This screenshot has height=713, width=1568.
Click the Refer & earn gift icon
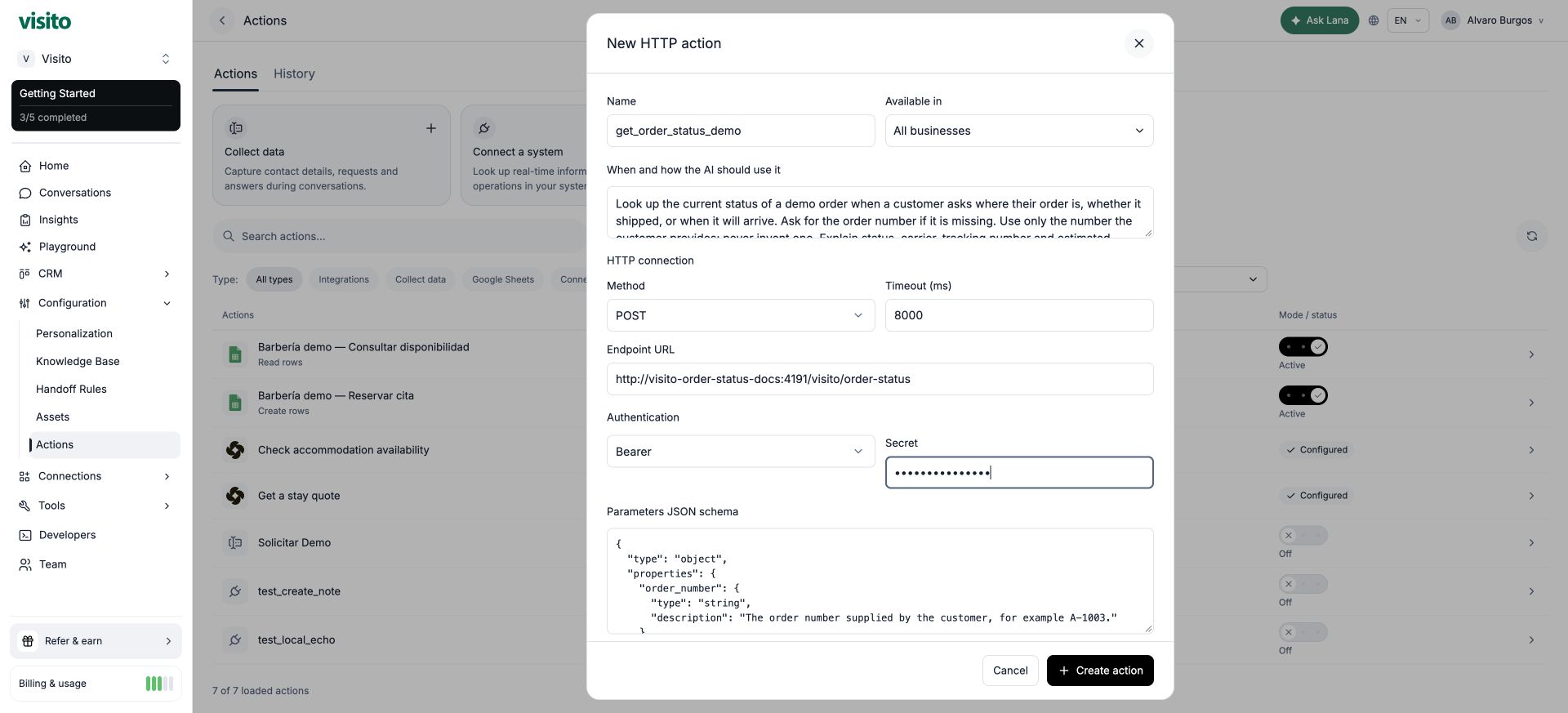pyautogui.click(x=28, y=641)
